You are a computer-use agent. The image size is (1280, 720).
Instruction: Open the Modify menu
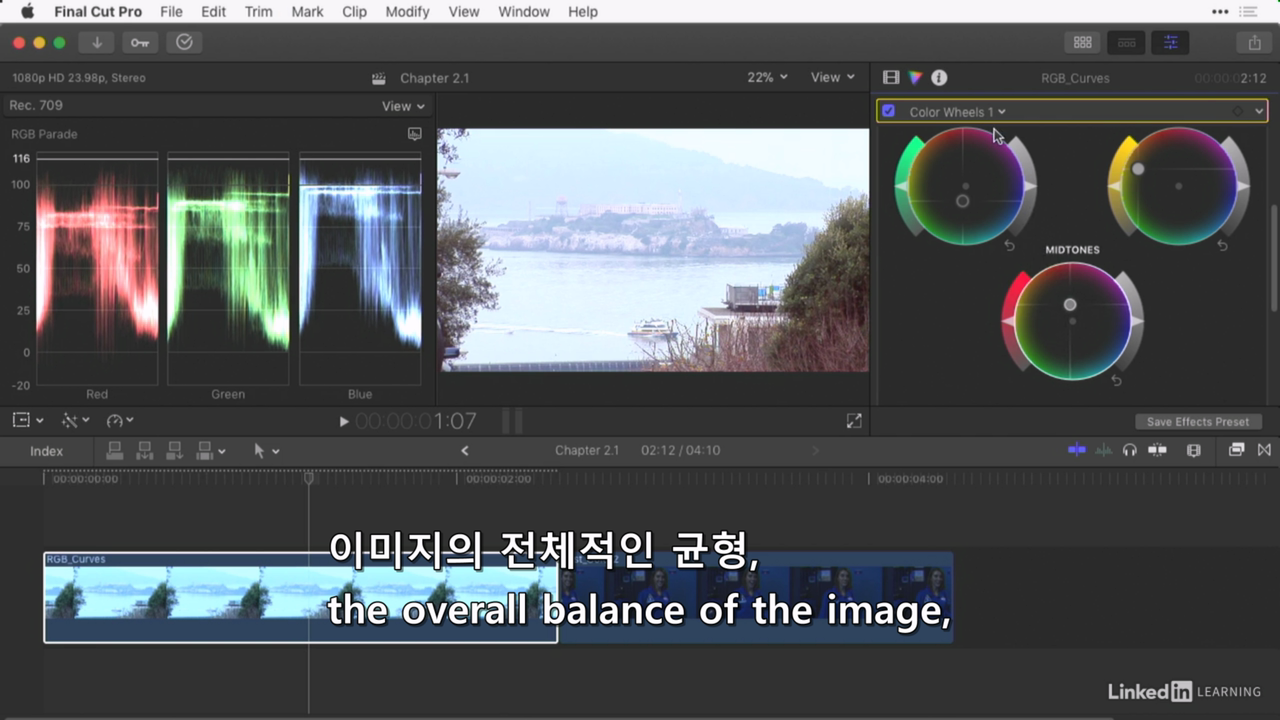(407, 12)
